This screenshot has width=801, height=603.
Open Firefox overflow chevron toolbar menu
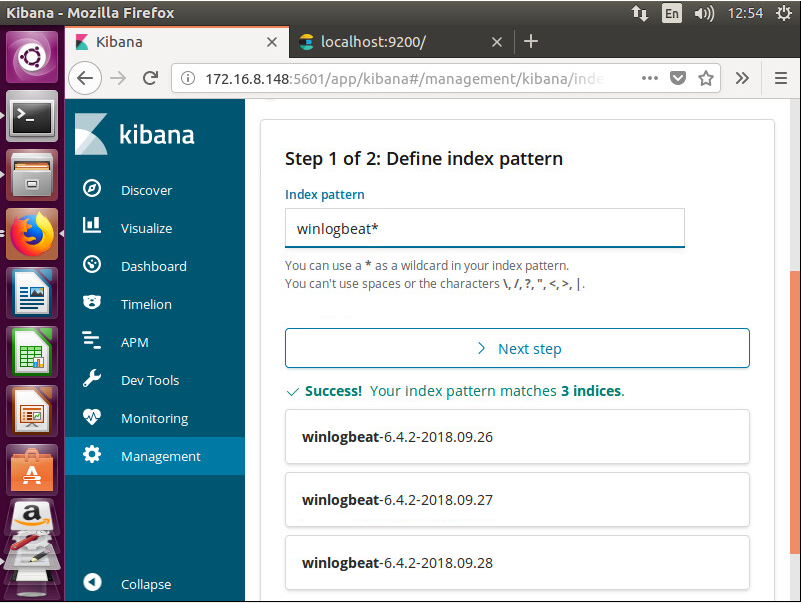[x=742, y=78]
